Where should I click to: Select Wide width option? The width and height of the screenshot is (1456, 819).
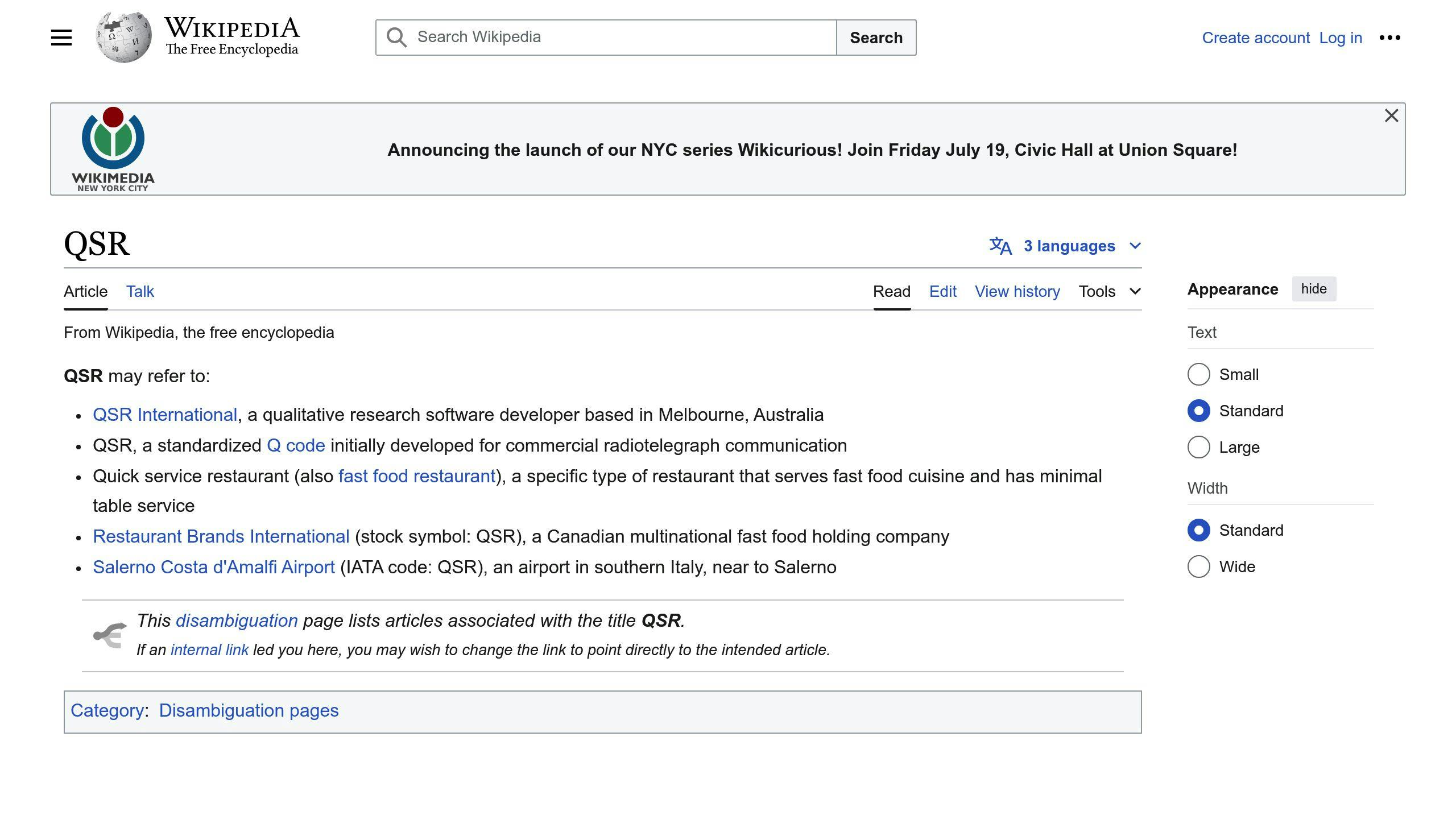(1198, 566)
